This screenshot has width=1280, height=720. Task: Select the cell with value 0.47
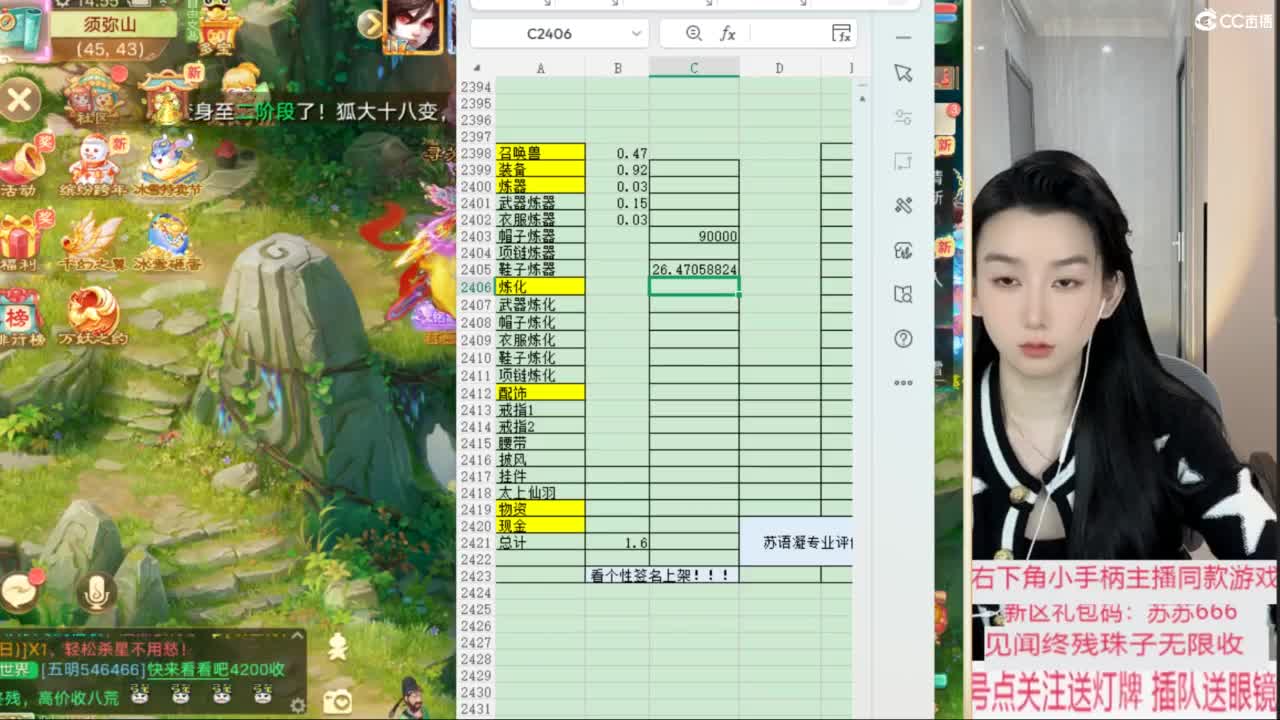[x=617, y=153]
